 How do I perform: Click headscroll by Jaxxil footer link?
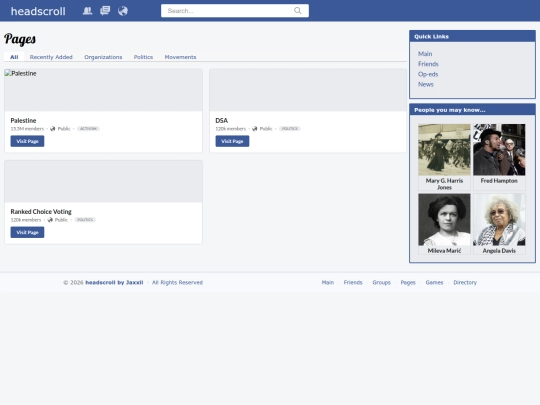coord(114,282)
